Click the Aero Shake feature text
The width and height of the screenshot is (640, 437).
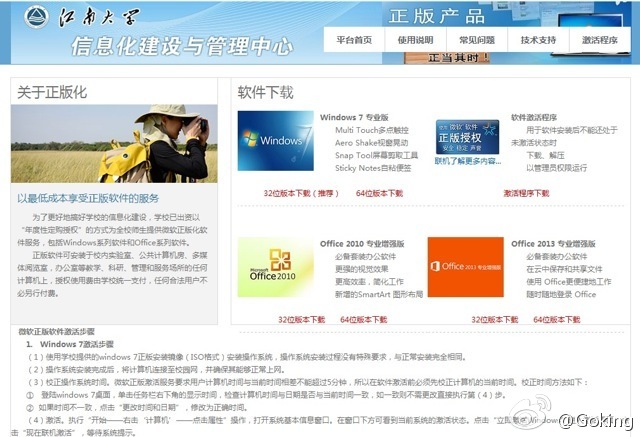click(371, 143)
